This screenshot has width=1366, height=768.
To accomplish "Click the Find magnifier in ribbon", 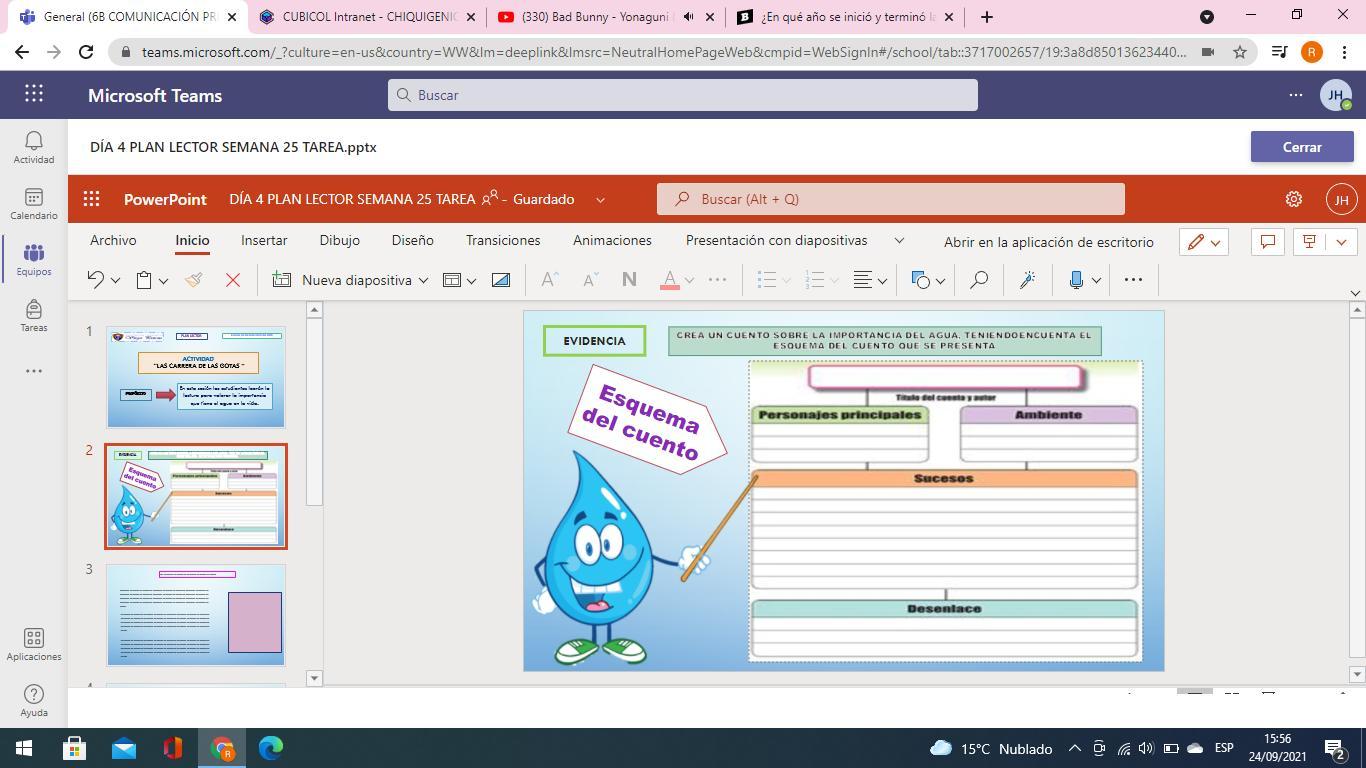I will (x=979, y=280).
